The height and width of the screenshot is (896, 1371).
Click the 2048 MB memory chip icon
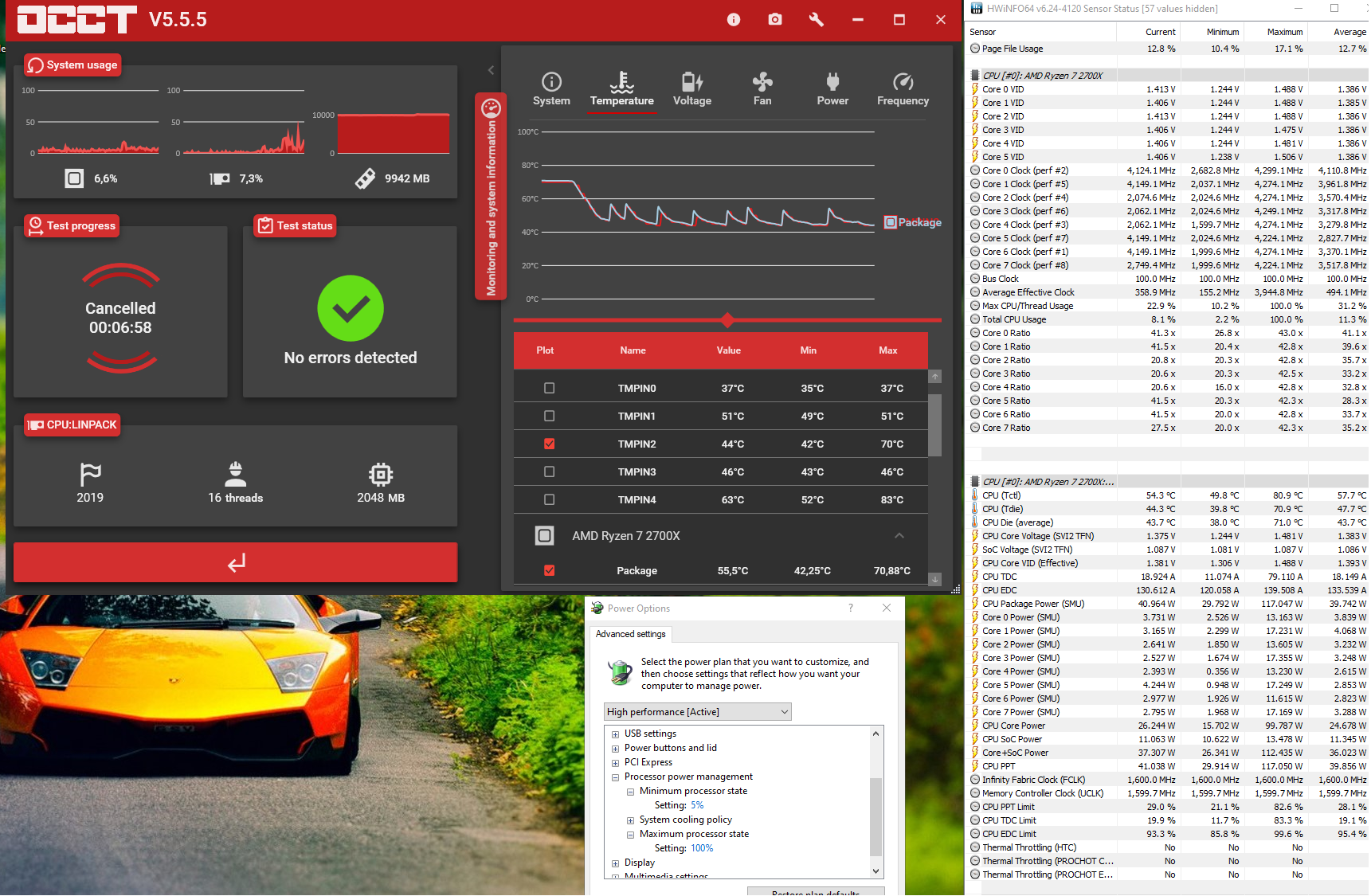click(381, 475)
